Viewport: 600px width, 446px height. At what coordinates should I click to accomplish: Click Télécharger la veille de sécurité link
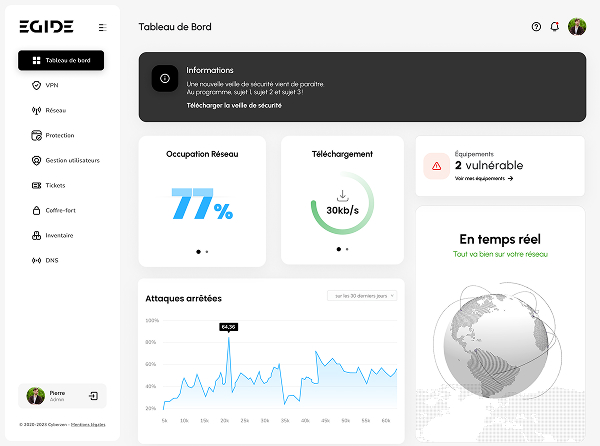point(234,106)
